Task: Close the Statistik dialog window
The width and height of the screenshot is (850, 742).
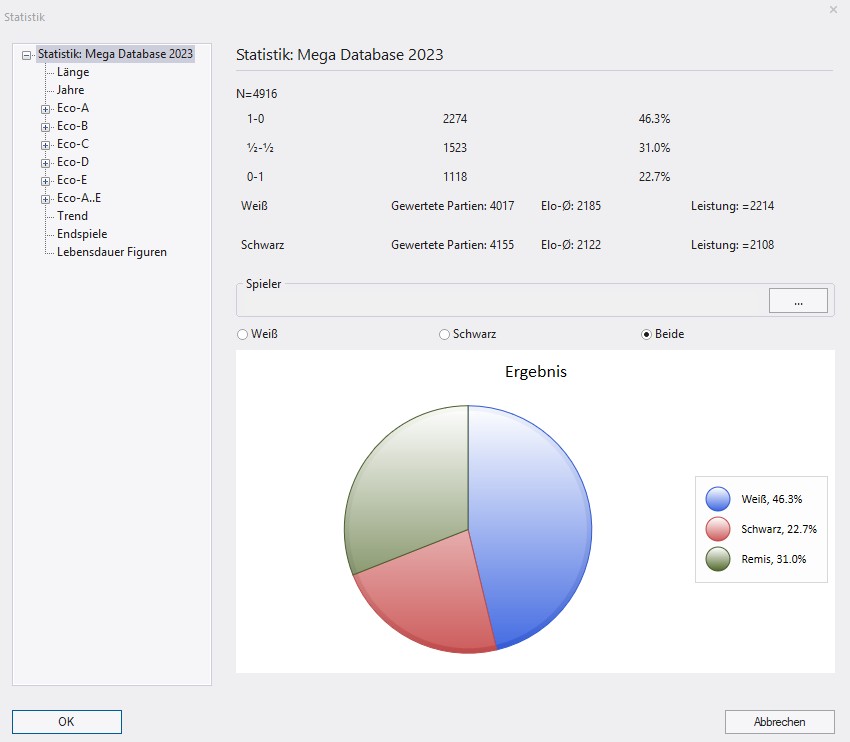Action: (833, 9)
